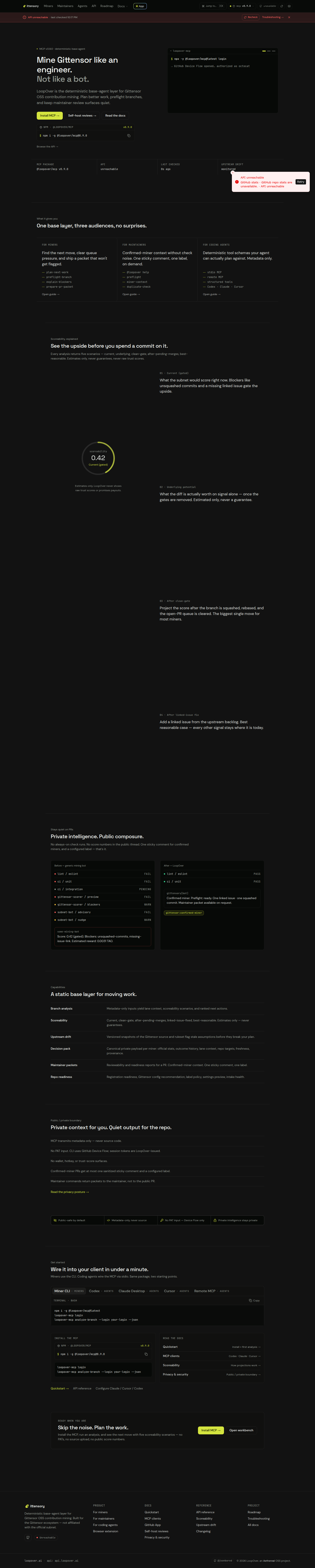Click Install MCP in the bottom call-to-action
The height and width of the screenshot is (1568, 315).
tap(211, 1430)
